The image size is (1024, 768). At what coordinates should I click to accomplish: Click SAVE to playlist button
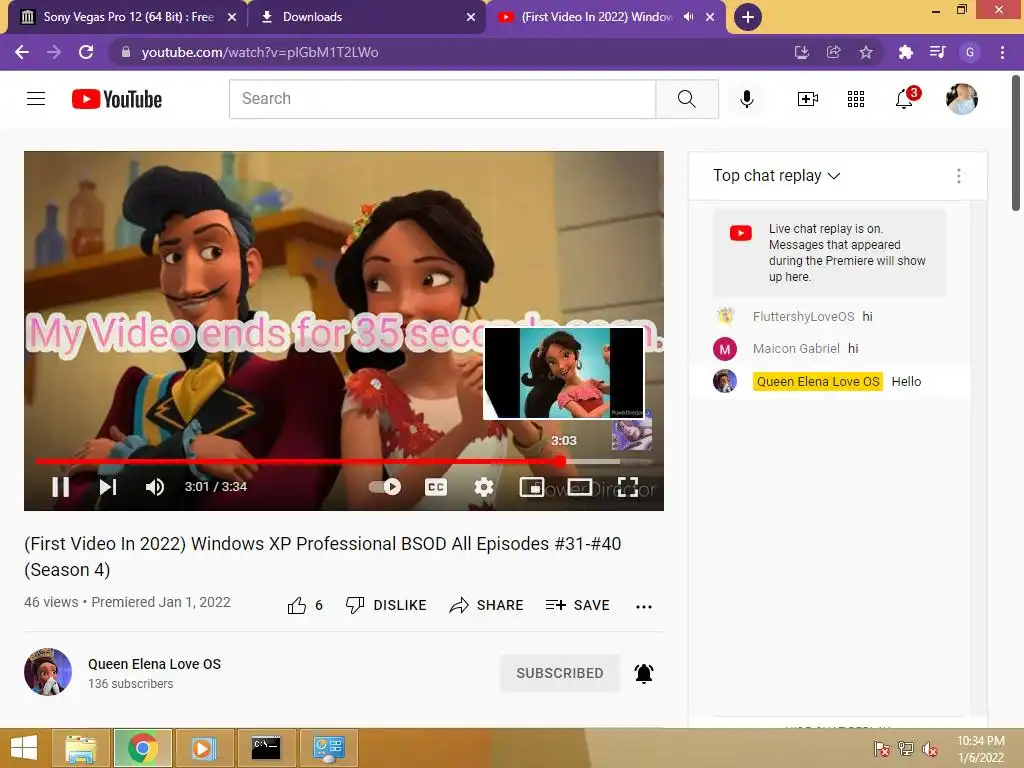coord(577,605)
